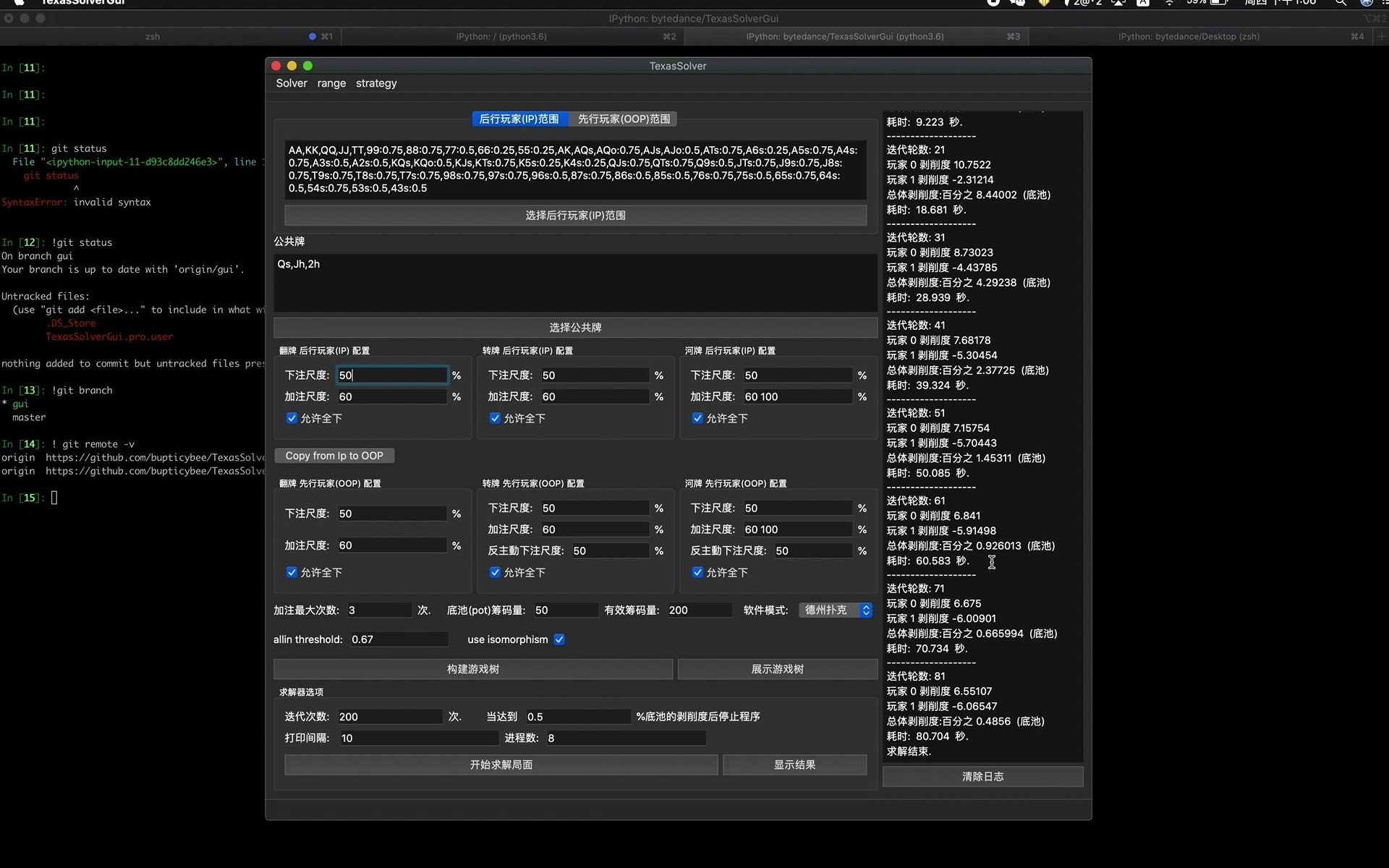Focus 河牌 IP 加注尺度 field with 60 100
The width and height of the screenshot is (1389, 868).
pos(798,396)
